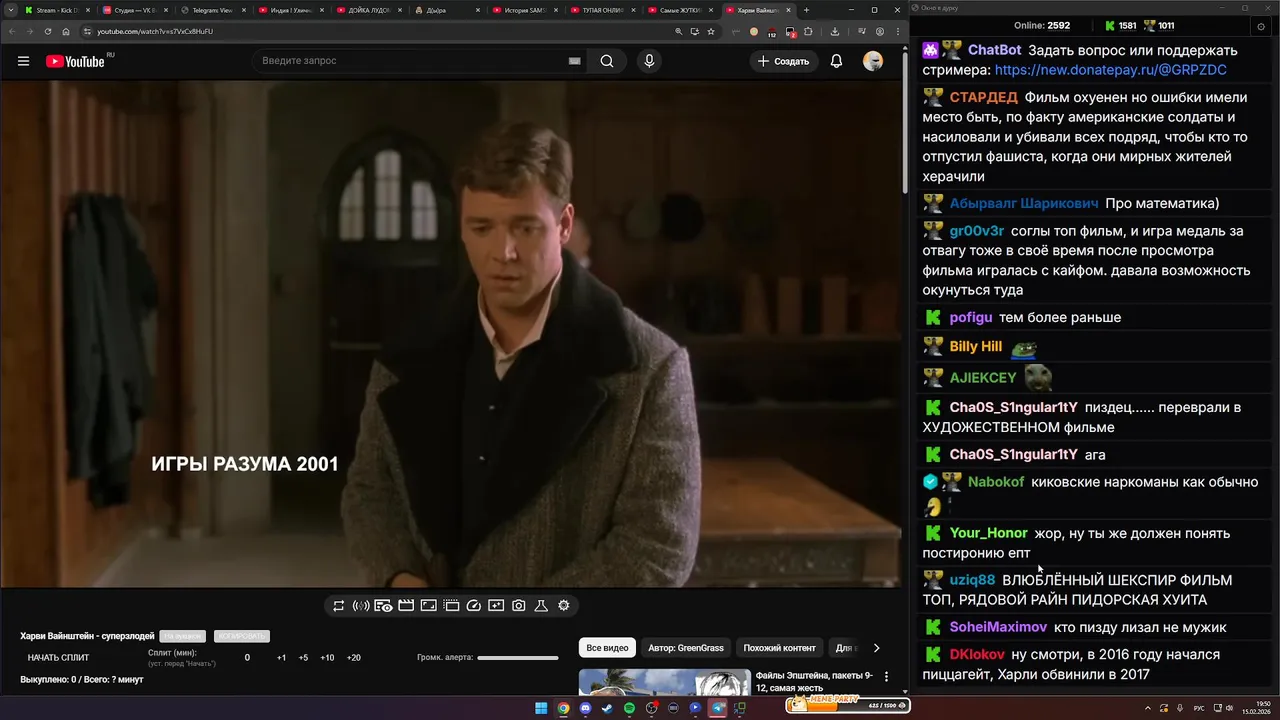Click the КОПИРОВАТЬ button

[240, 636]
